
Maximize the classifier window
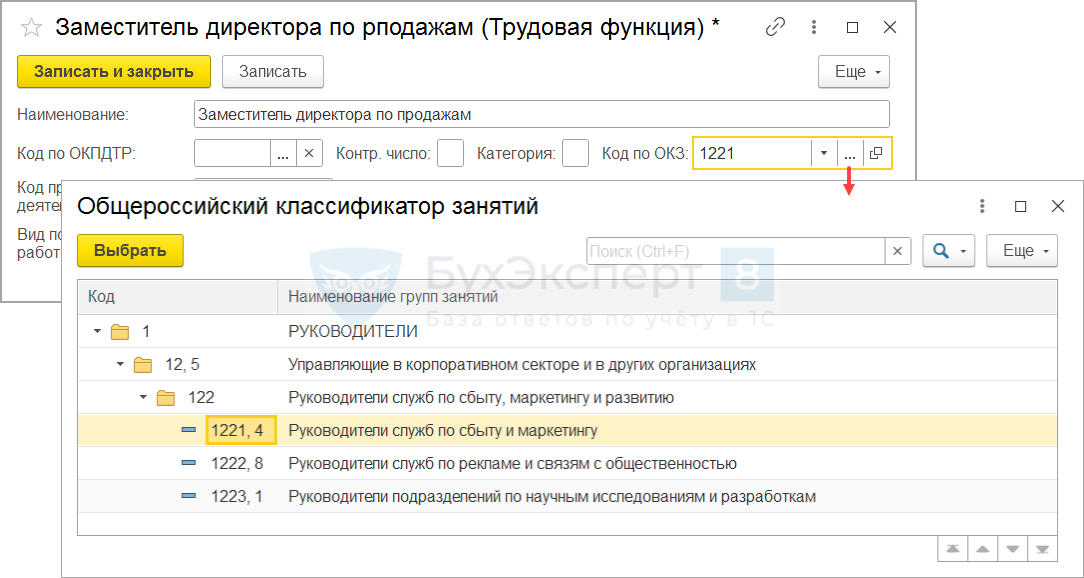coord(1020,206)
